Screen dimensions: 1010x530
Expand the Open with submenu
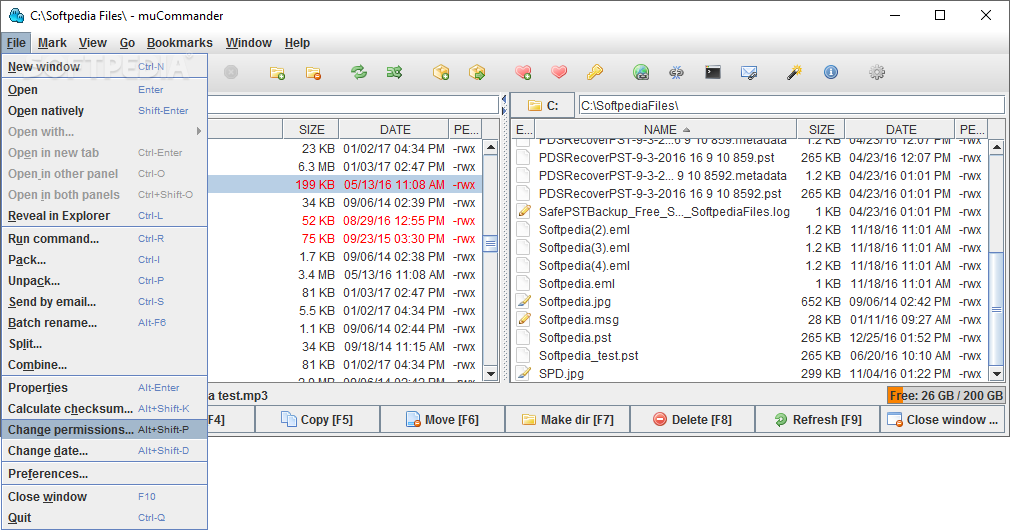104,131
